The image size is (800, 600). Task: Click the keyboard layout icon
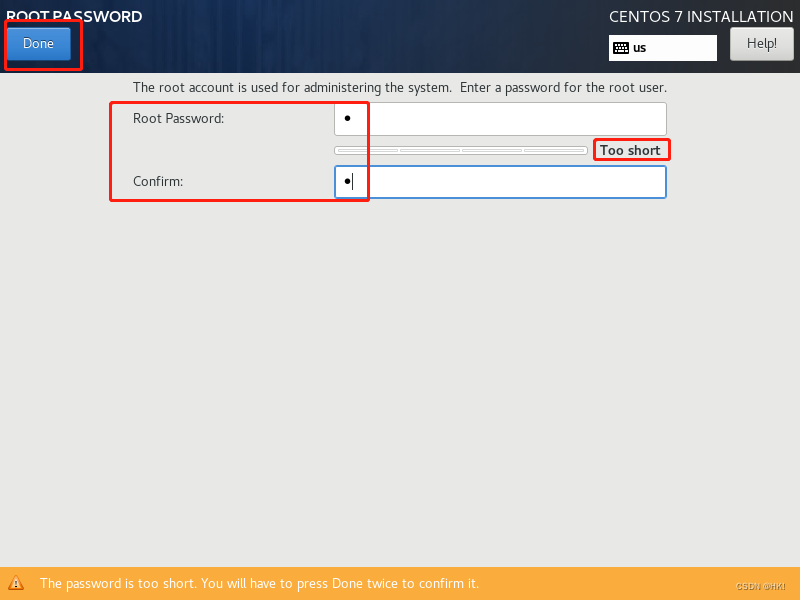coord(621,48)
